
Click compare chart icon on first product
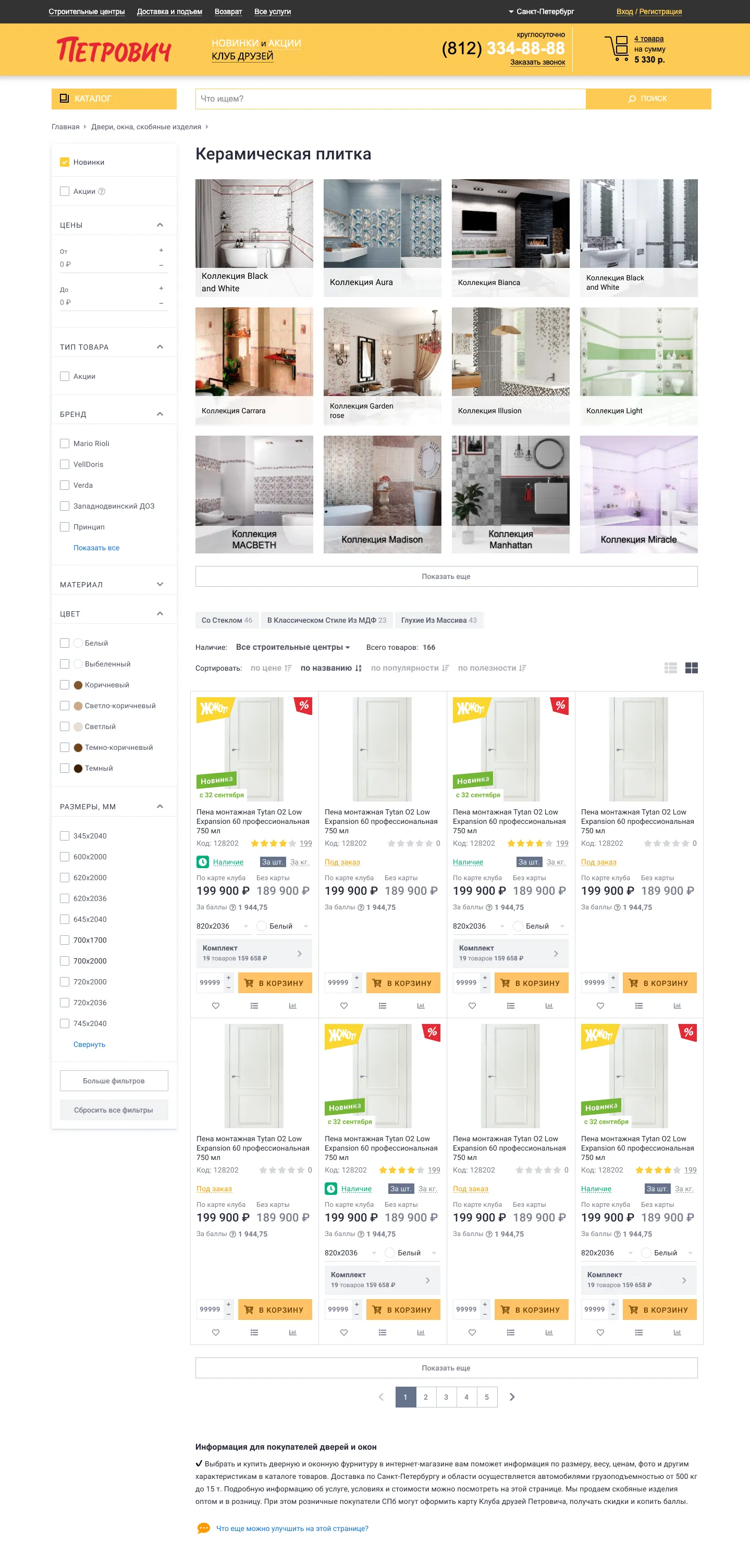click(x=292, y=1006)
